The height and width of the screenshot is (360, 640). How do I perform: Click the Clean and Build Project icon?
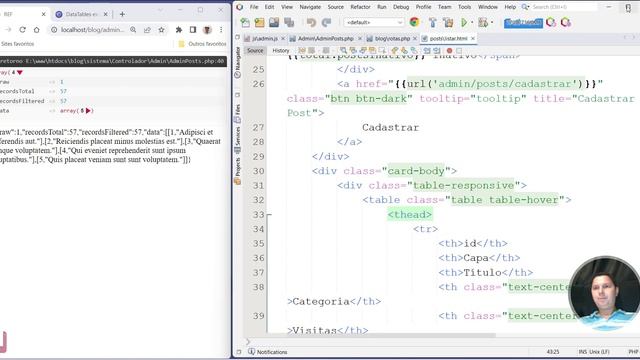(x=448, y=22)
